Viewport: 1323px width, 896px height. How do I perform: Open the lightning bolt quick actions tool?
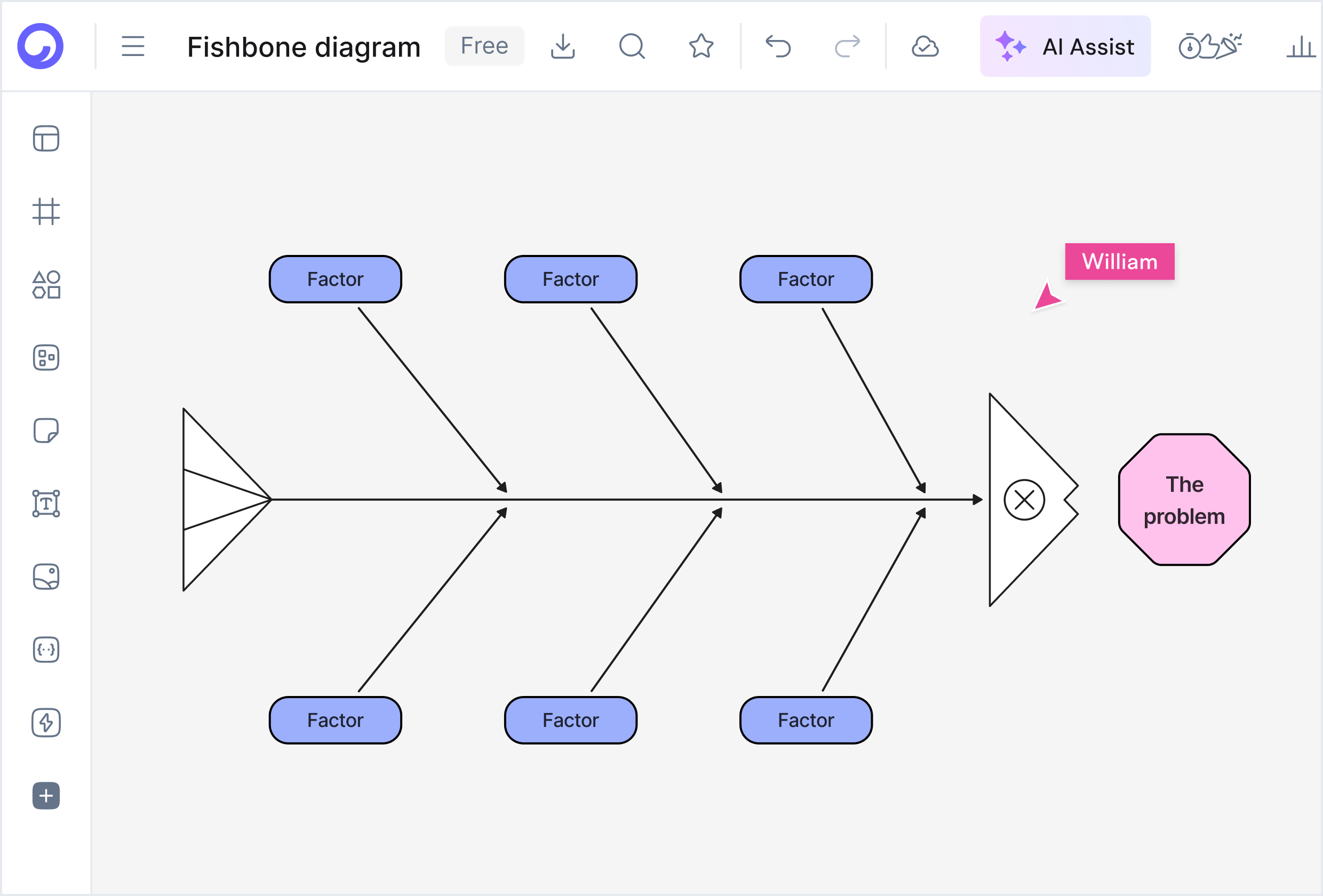(x=46, y=723)
